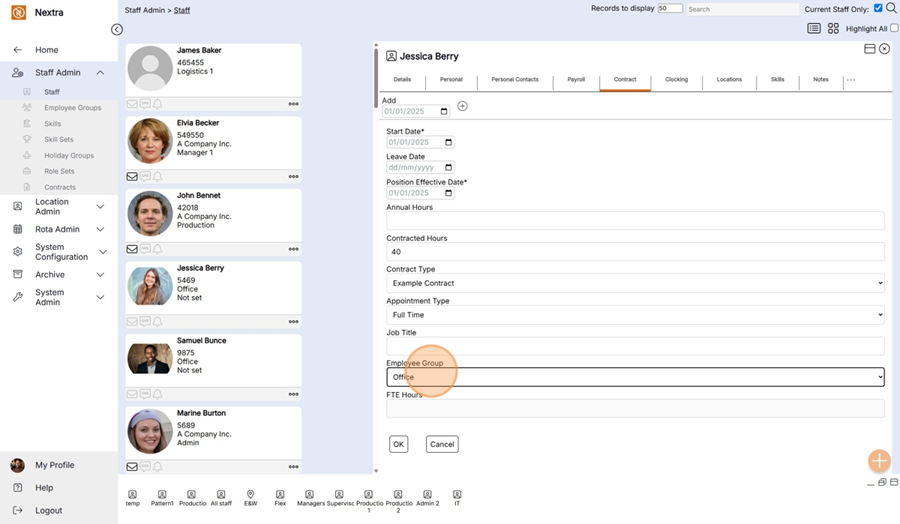The image size is (900, 524).
Task: Uncheck Current Staff Only checkbox
Action: coord(878,8)
